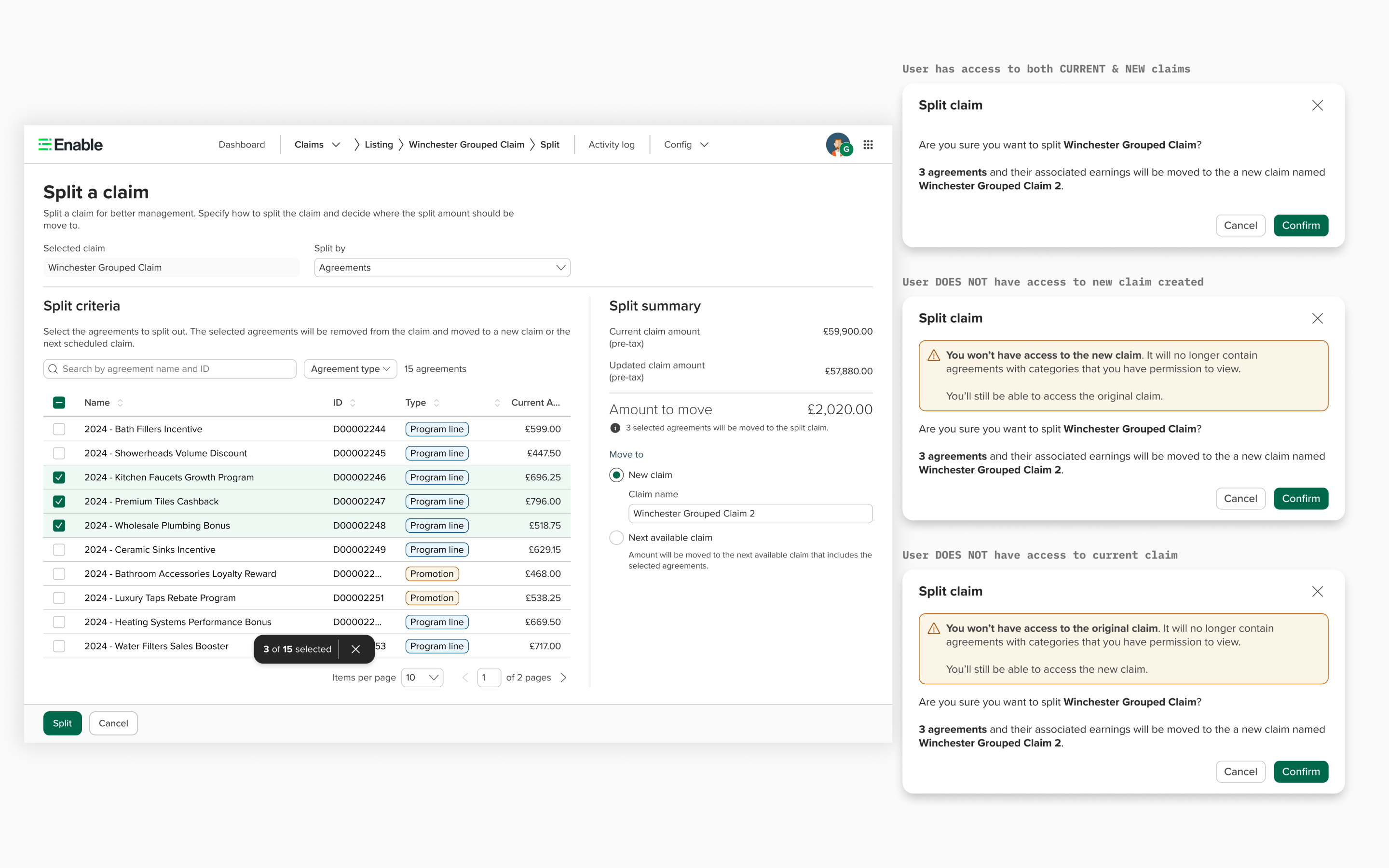Image resolution: width=1389 pixels, height=868 pixels.
Task: Sort by Name column arrows
Action: pos(120,403)
